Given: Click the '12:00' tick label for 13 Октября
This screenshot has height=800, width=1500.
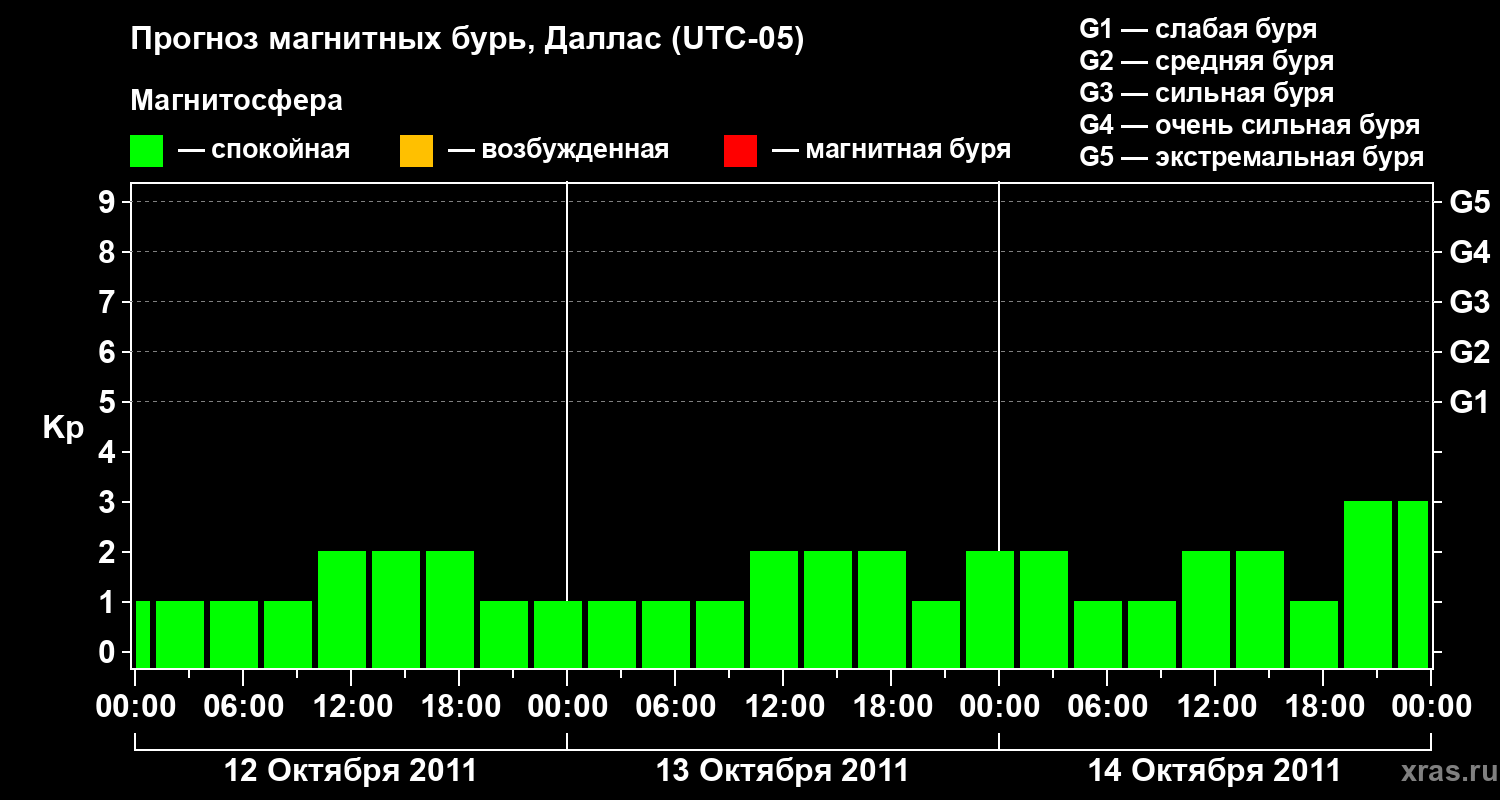Looking at the screenshot, I should (x=783, y=706).
